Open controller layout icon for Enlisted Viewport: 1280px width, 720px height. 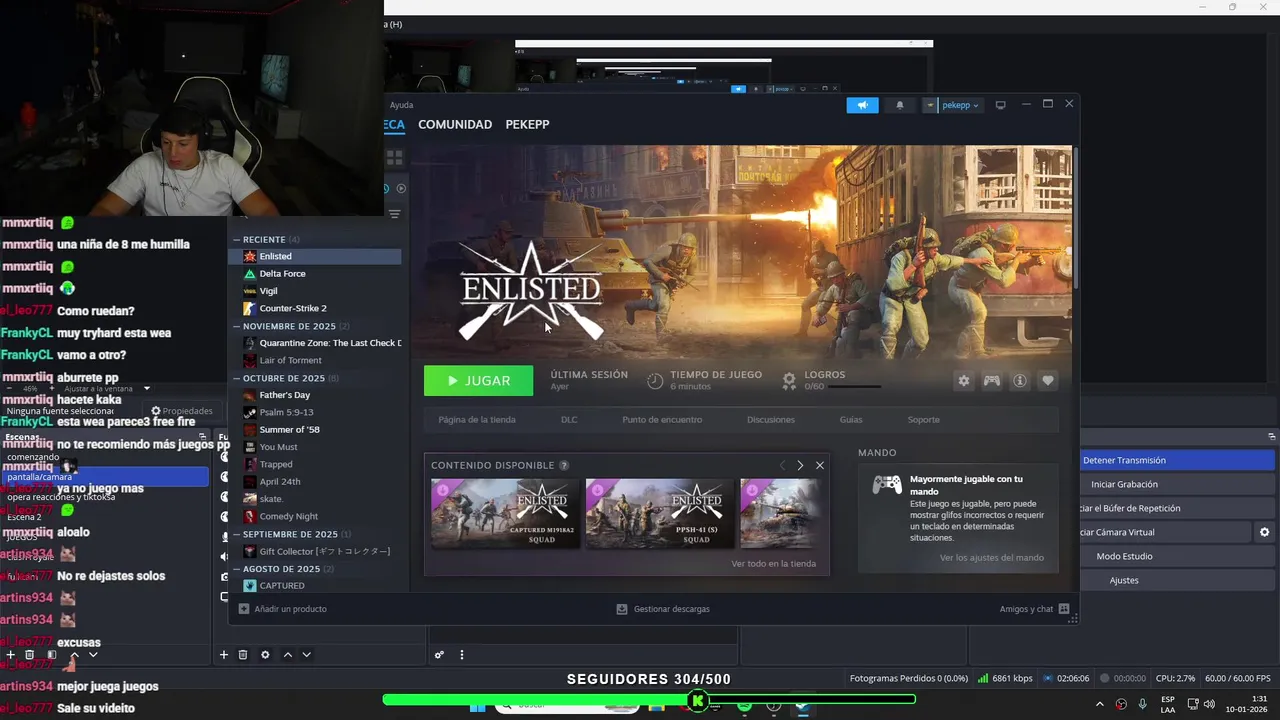click(991, 381)
